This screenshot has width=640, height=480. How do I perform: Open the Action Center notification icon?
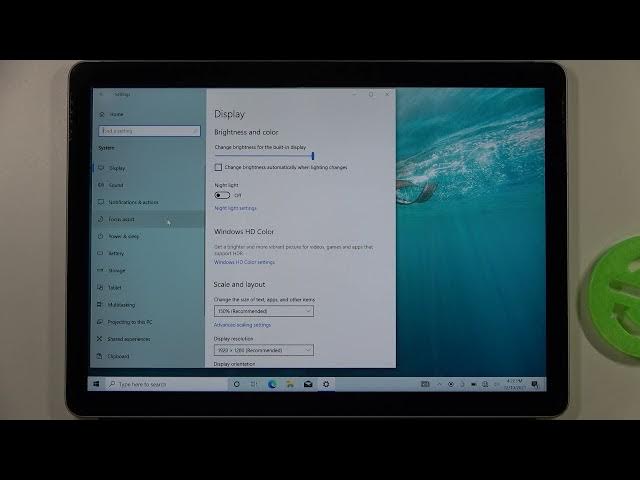pos(535,384)
